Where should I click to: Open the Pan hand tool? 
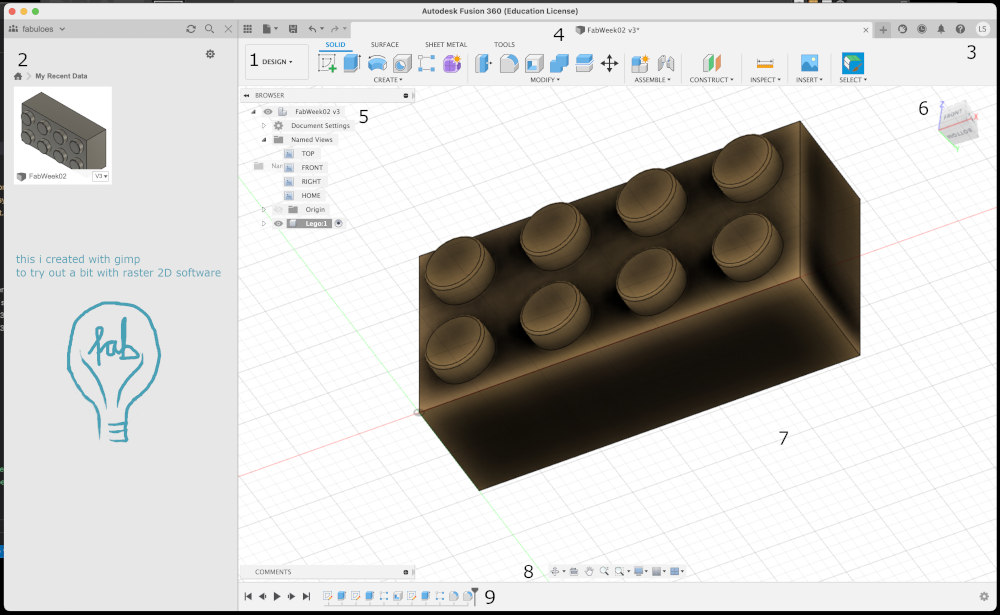(589, 571)
